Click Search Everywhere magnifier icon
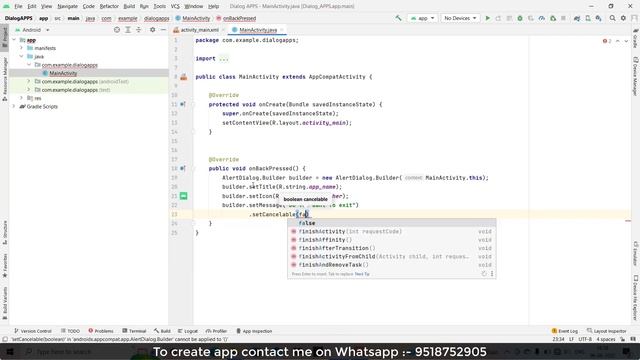This screenshot has width=640, height=360. pyautogui.click(x=613, y=18)
